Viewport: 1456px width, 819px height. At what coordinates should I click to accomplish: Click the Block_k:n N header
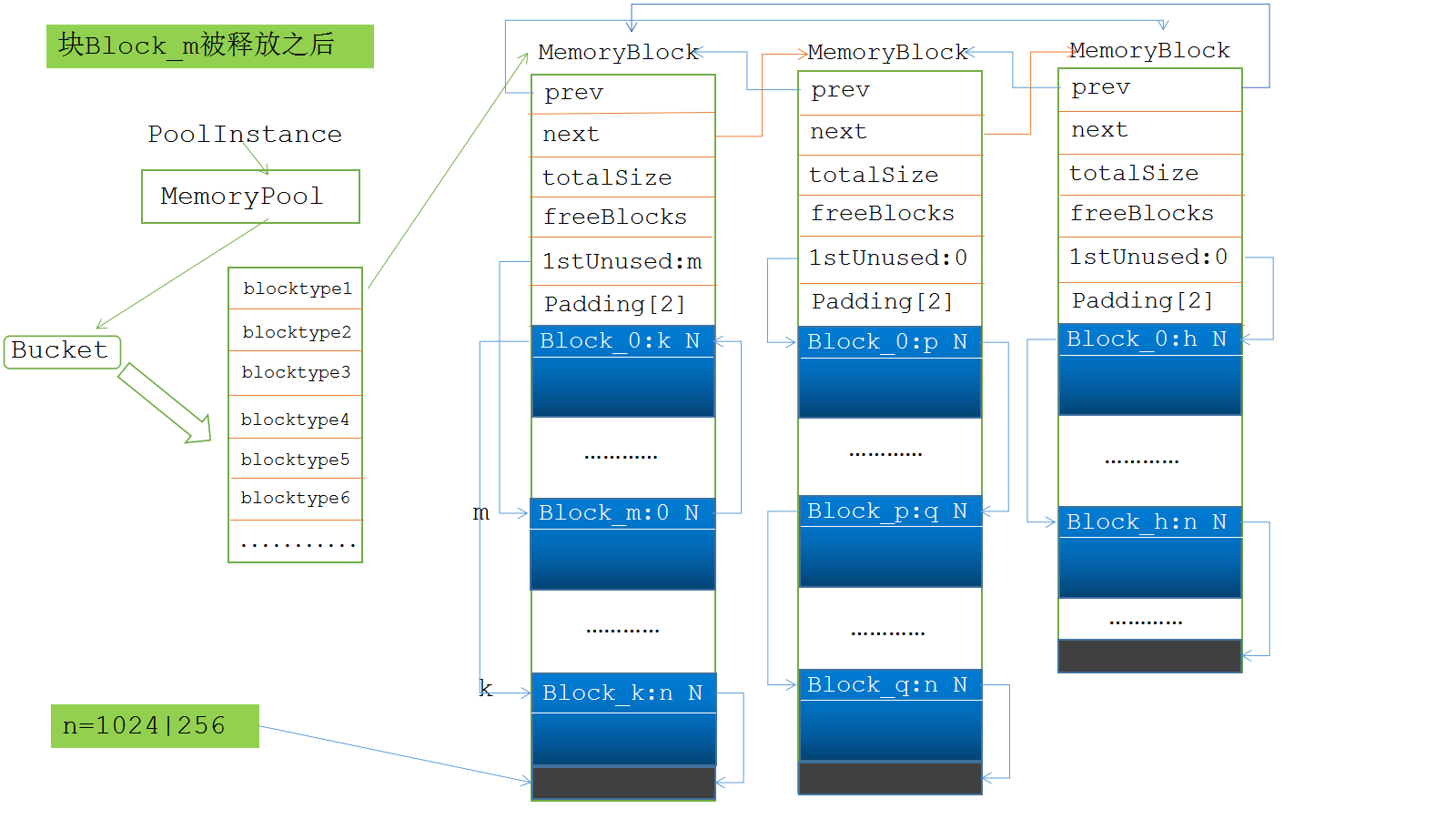click(x=623, y=693)
